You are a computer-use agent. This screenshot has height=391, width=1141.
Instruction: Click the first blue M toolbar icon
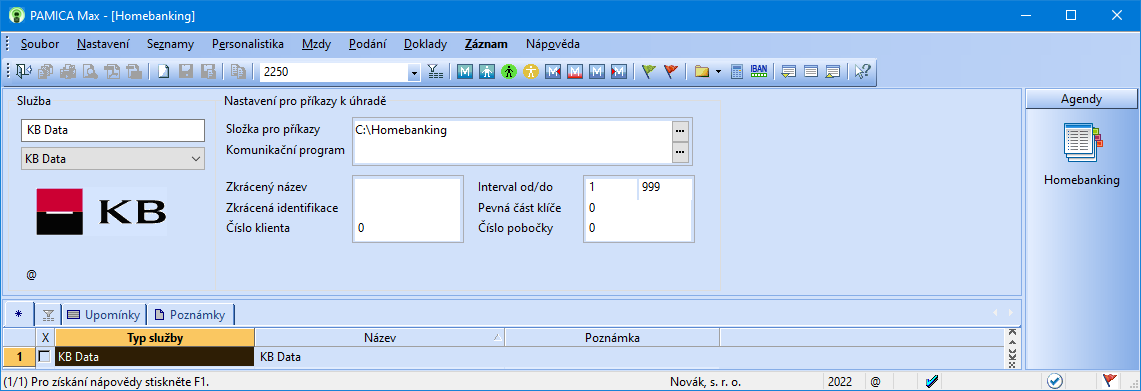coord(465,71)
